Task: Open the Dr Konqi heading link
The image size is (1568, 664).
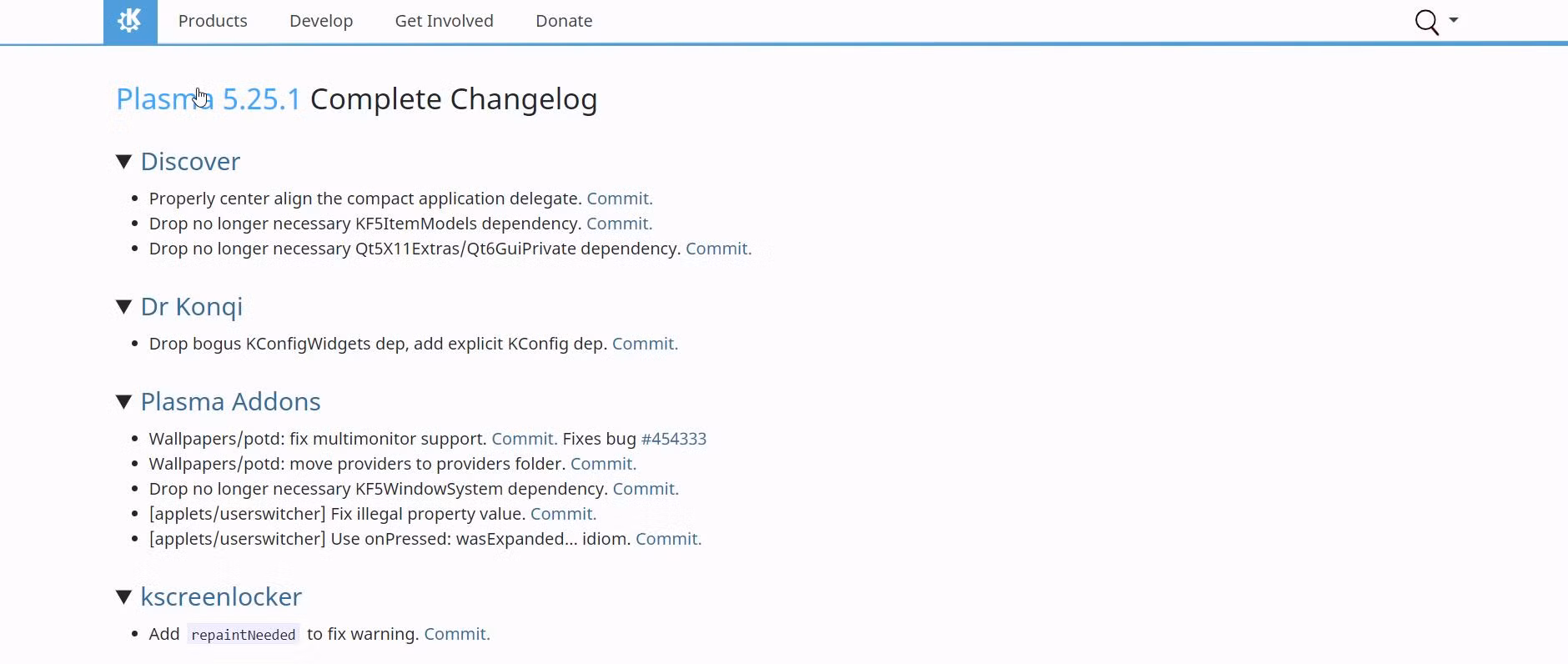Action: [x=192, y=307]
